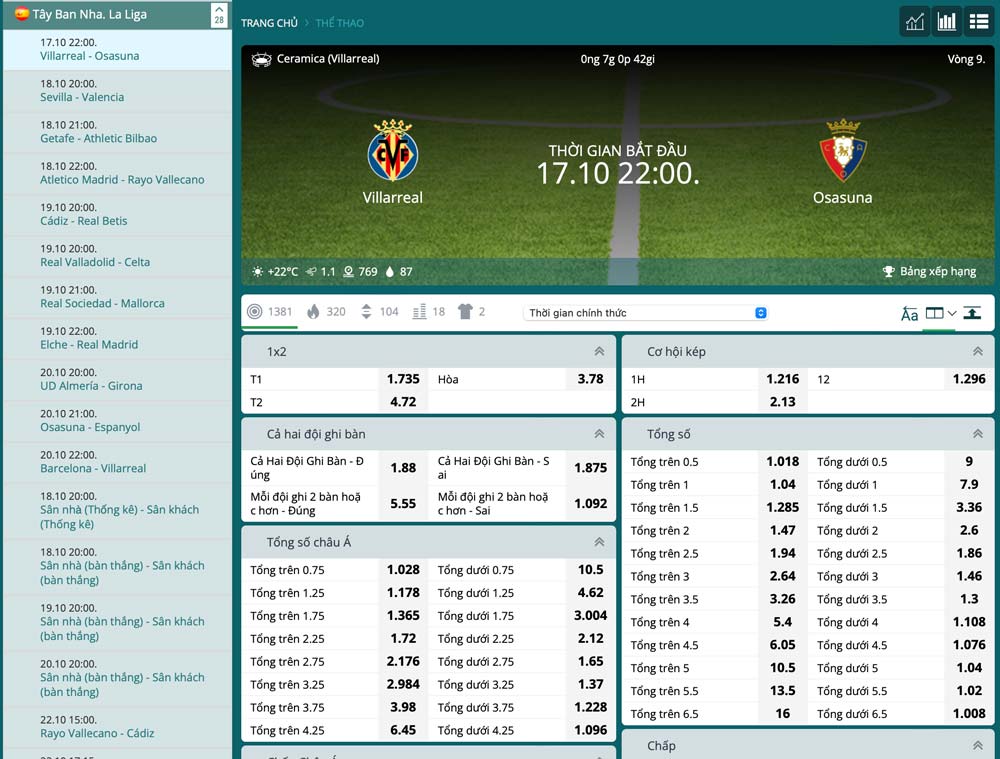Image resolution: width=1000 pixels, height=759 pixels.
Task: Collapse the Tổng số section
Action: coord(978,434)
